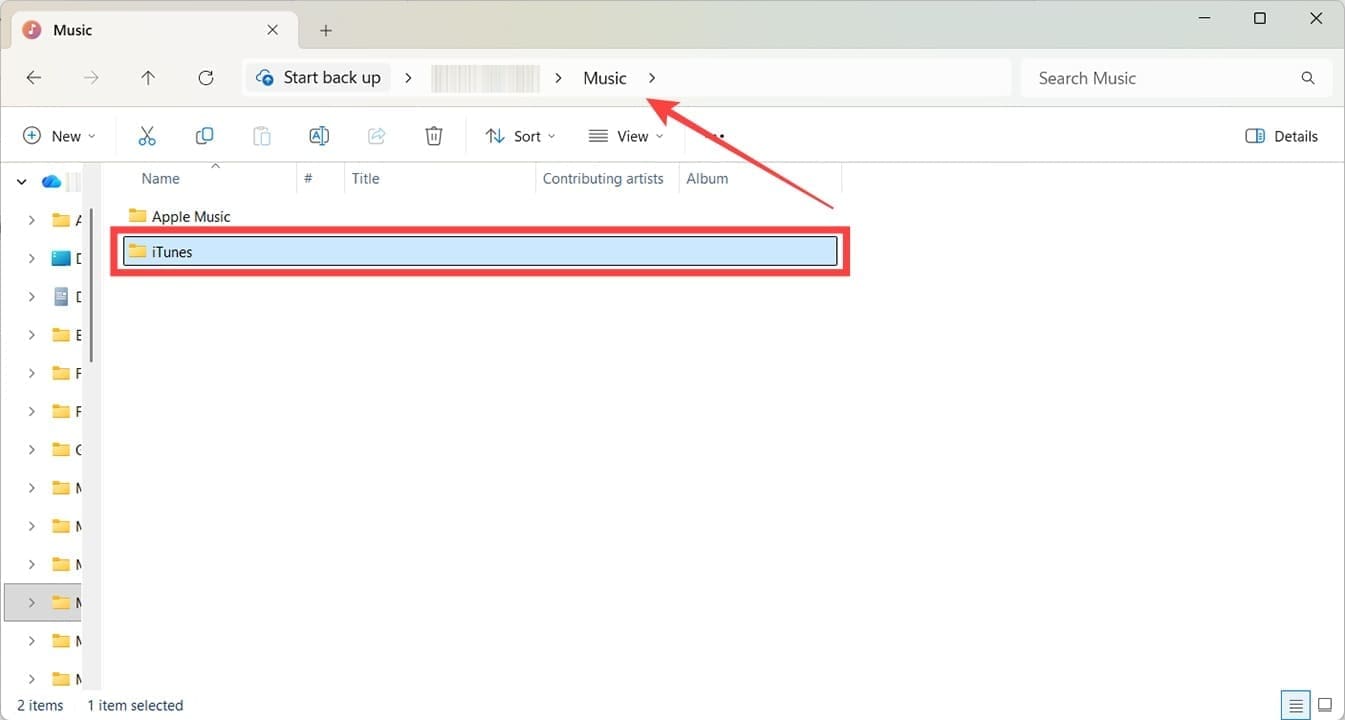
Task: Click the Copy icon in toolbar
Action: tap(204, 136)
